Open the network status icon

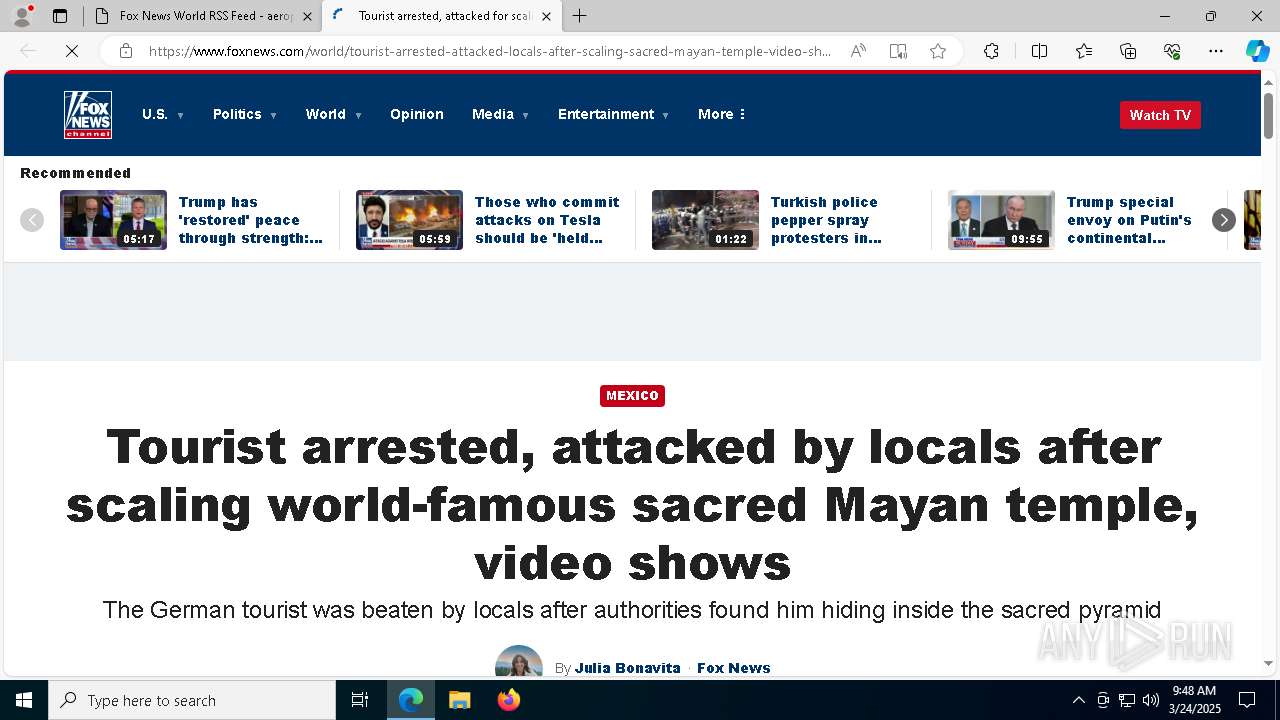1127,700
